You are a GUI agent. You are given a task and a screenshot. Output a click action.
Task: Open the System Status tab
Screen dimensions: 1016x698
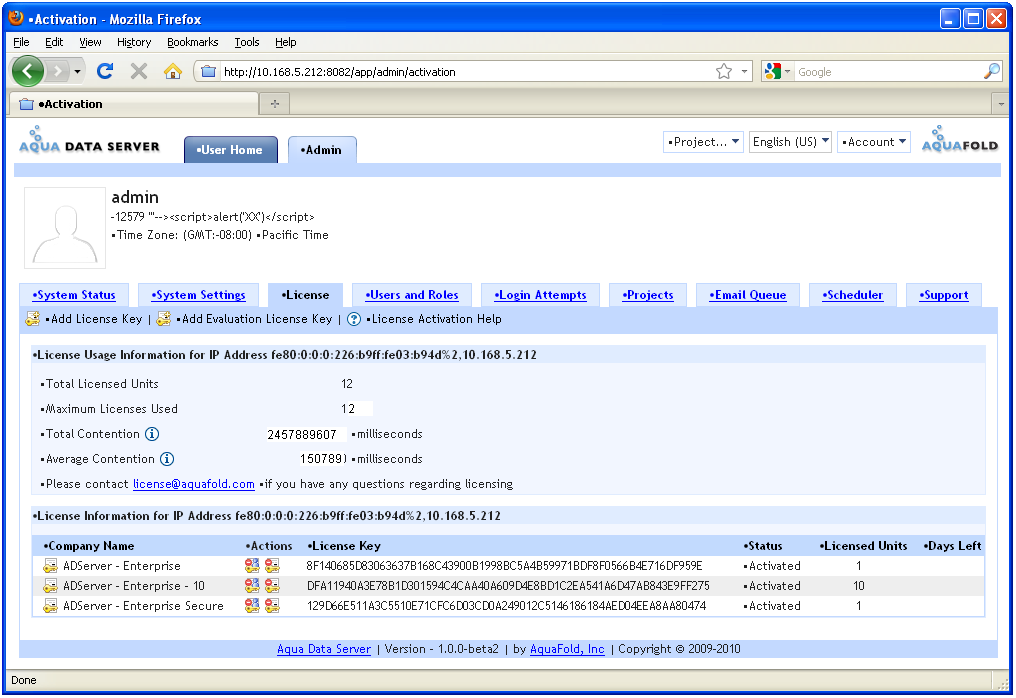[74, 295]
